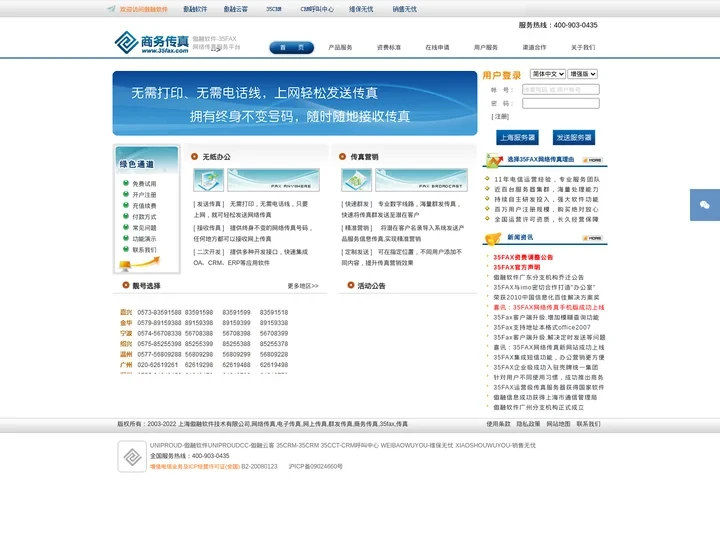Screen dimensions: 720x540
Task: Click the chart icon beside 选择35FAX网络传真理由
Action: point(495,161)
